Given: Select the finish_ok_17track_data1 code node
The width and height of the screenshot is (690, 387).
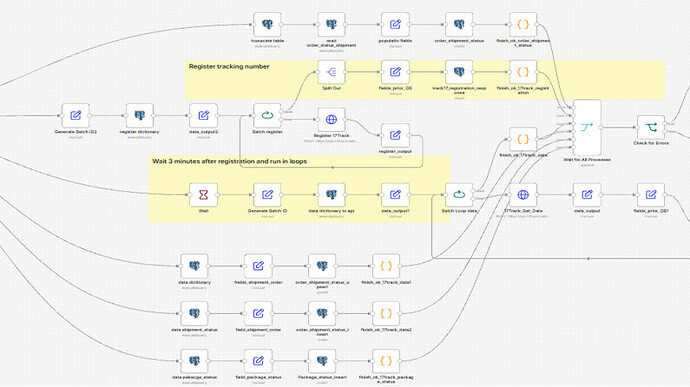Looking at the screenshot, I should coord(386,266).
